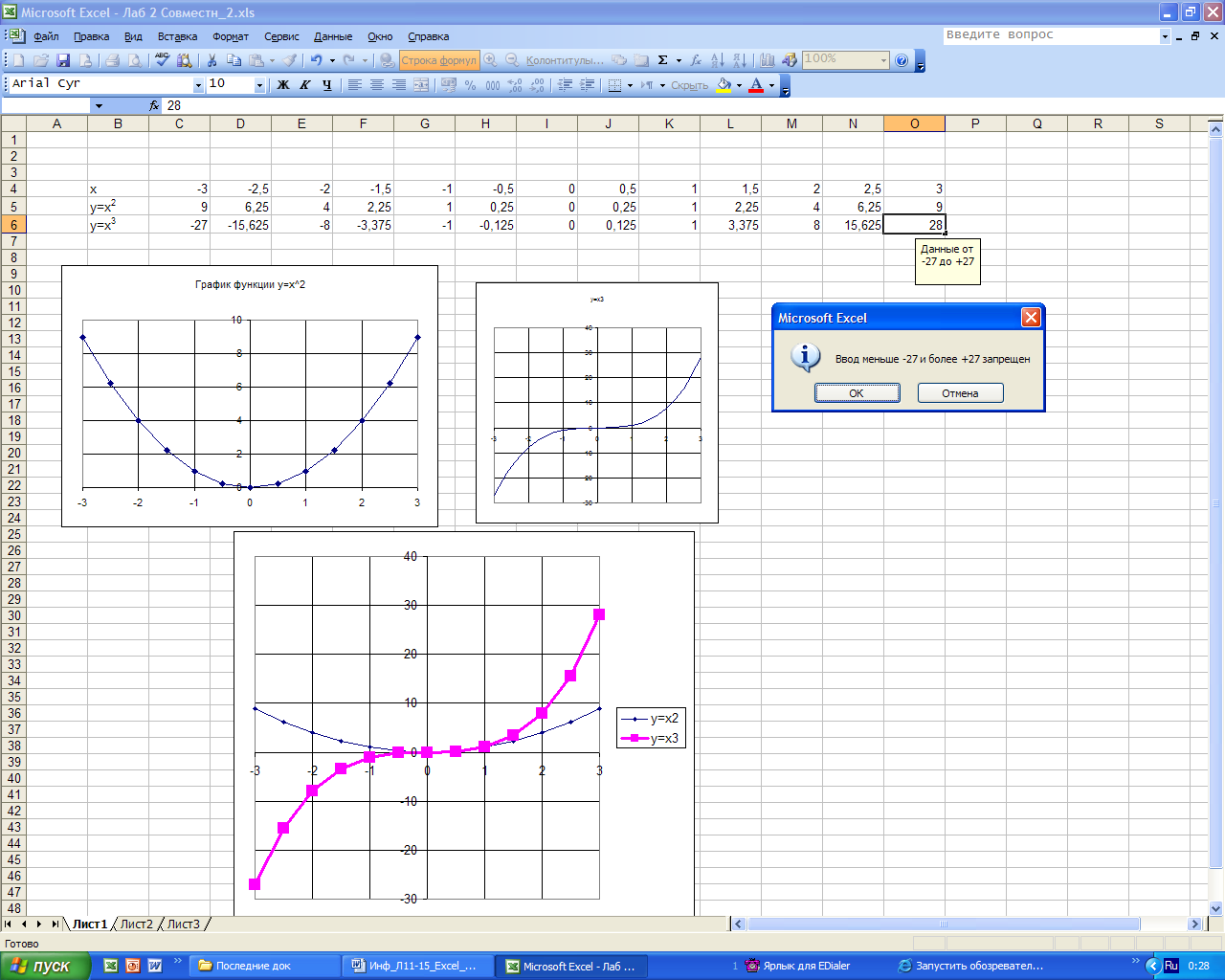Open the font size dropdown
Image resolution: width=1225 pixels, height=980 pixels.
(x=259, y=85)
